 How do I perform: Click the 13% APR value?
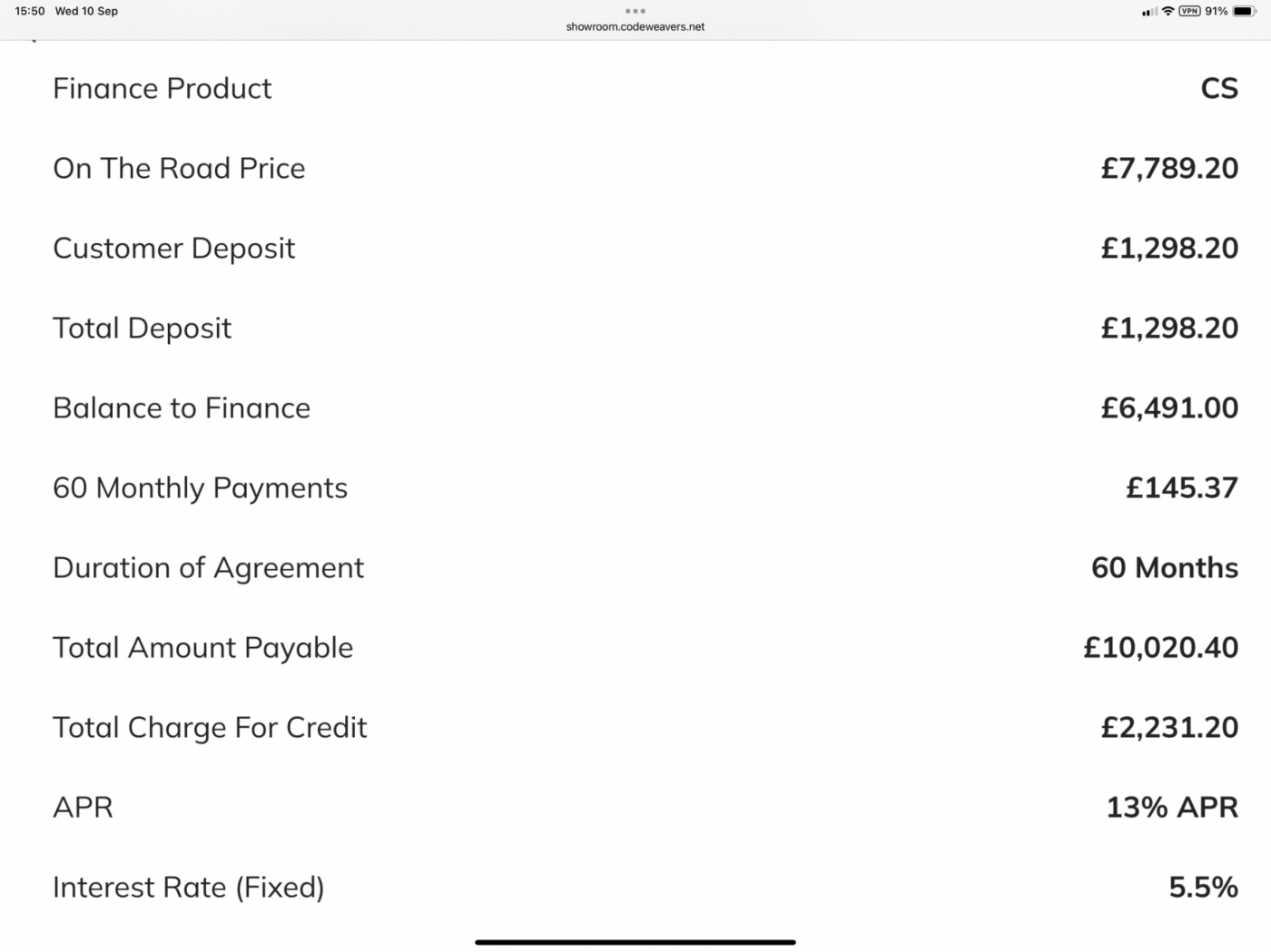(1172, 807)
